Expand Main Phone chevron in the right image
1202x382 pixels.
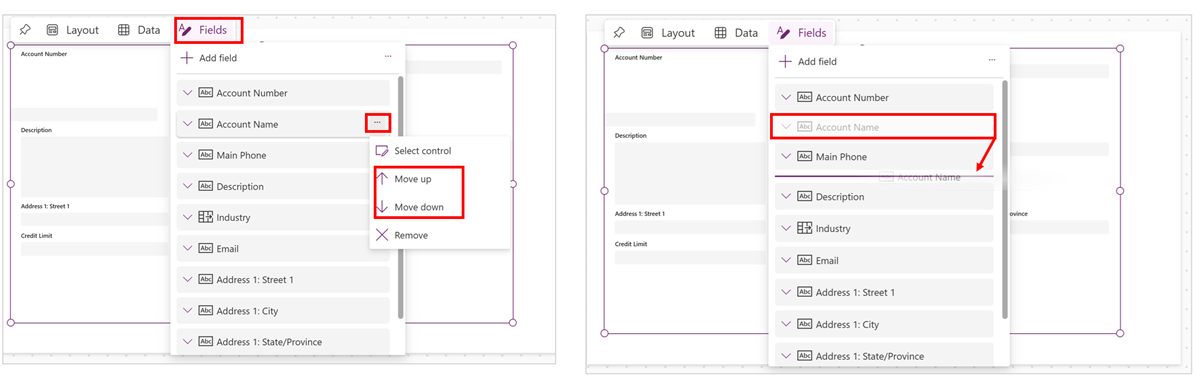786,157
